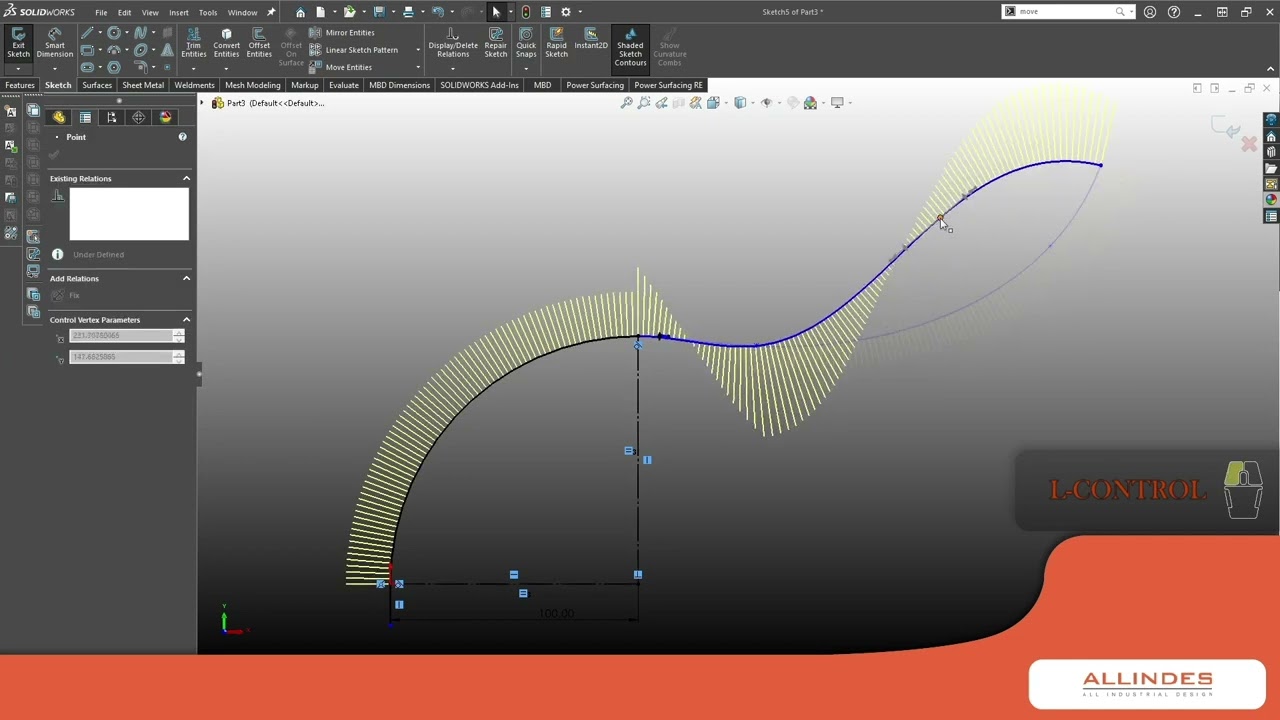Choose the Convert Entities tool
This screenshot has width=1280, height=720.
click(226, 44)
